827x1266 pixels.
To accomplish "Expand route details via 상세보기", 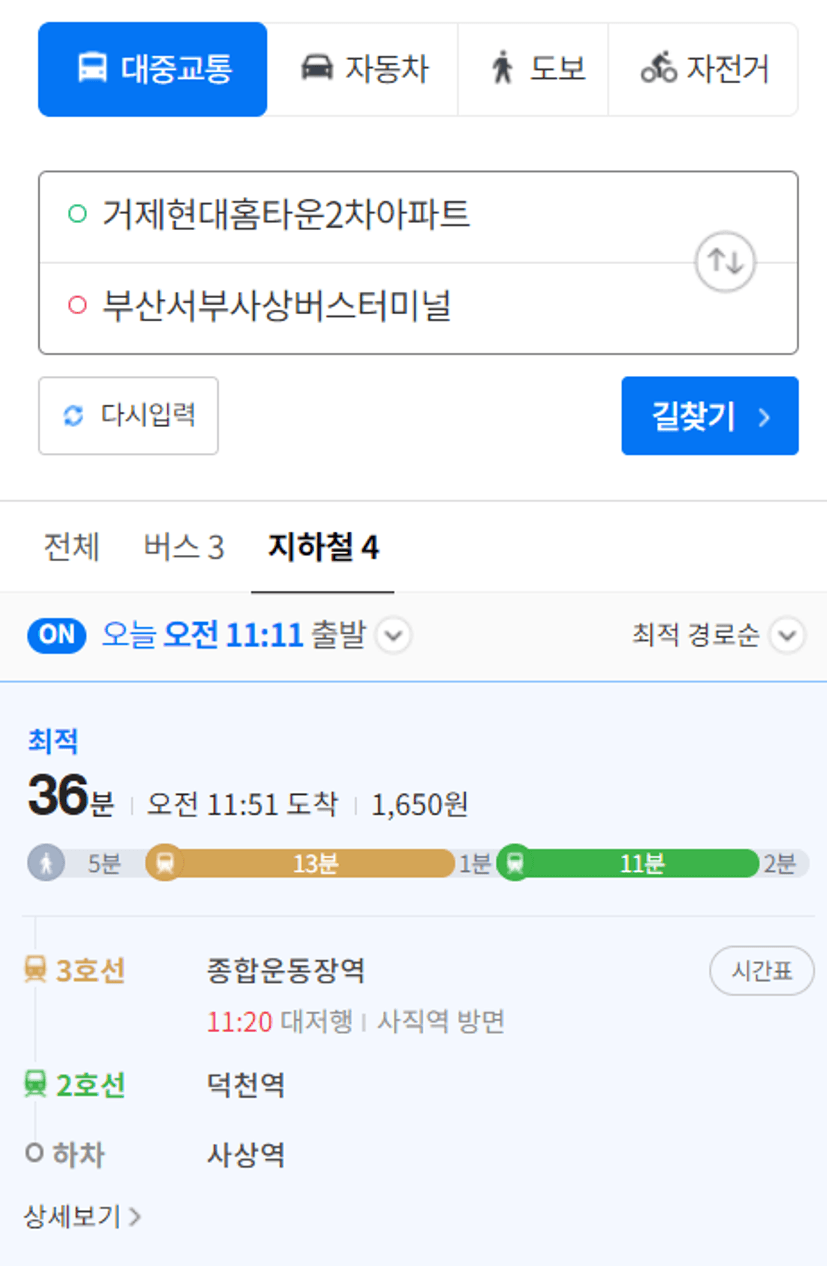I will [x=82, y=1216].
